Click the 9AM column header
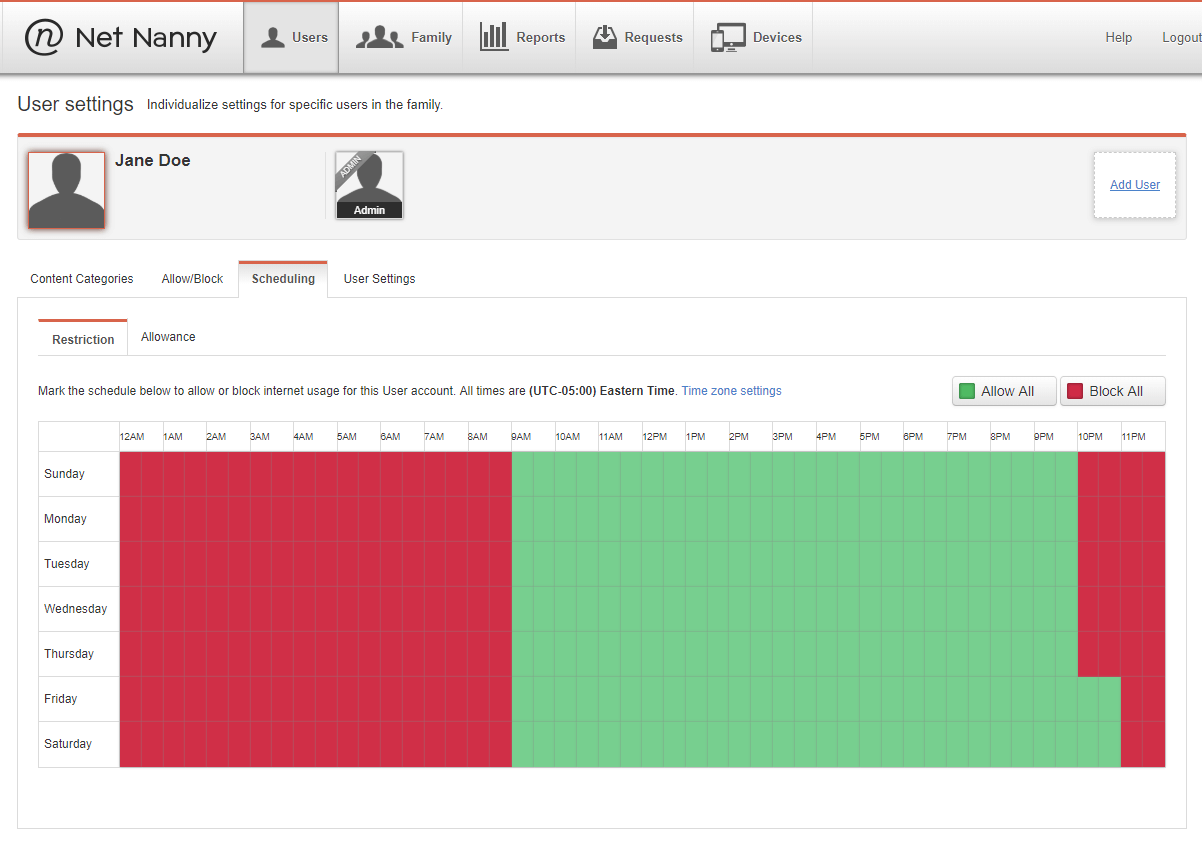Viewport: 1202px width, 843px height. [x=521, y=437]
